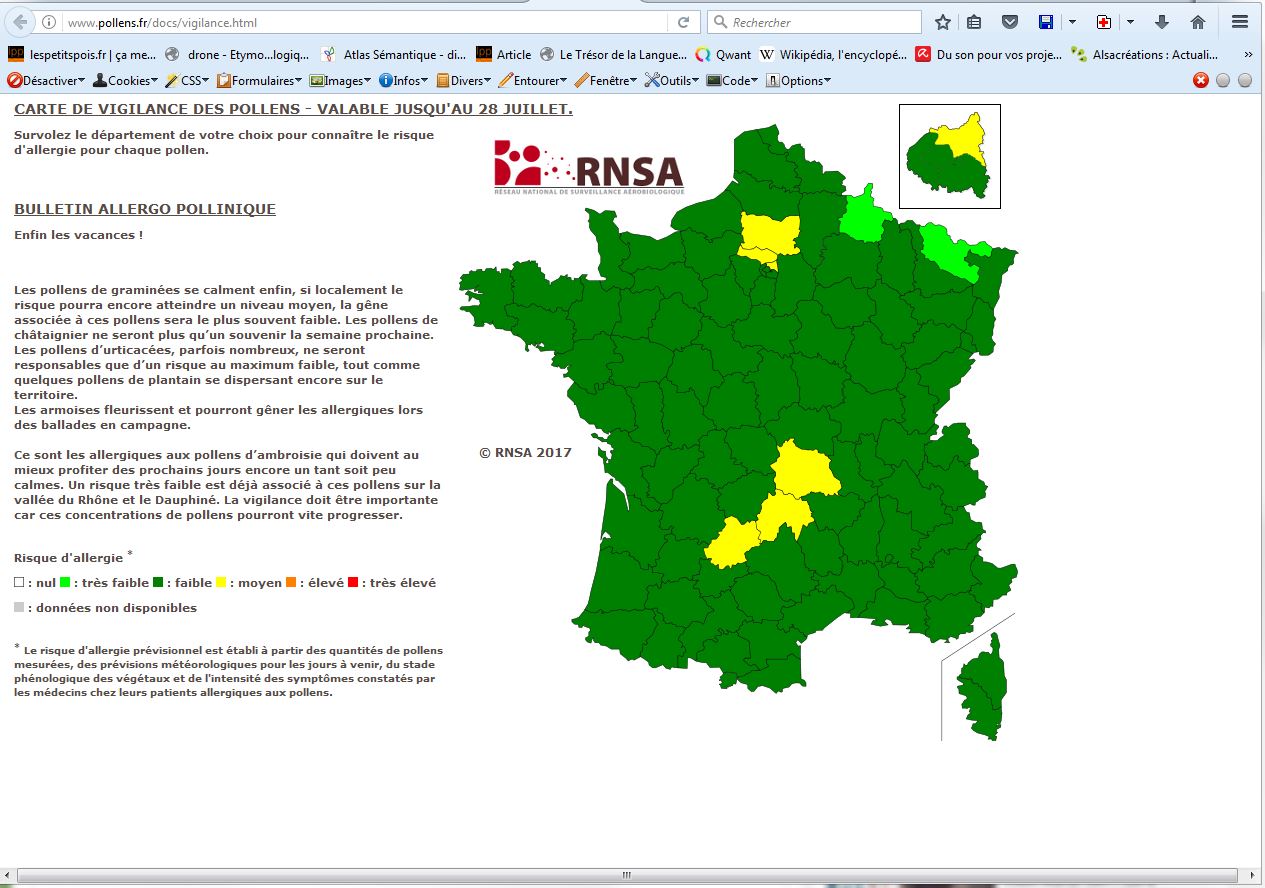Viewport: 1265px width, 888px height.
Task: Go back with the browser back arrow
Action: 20,22
